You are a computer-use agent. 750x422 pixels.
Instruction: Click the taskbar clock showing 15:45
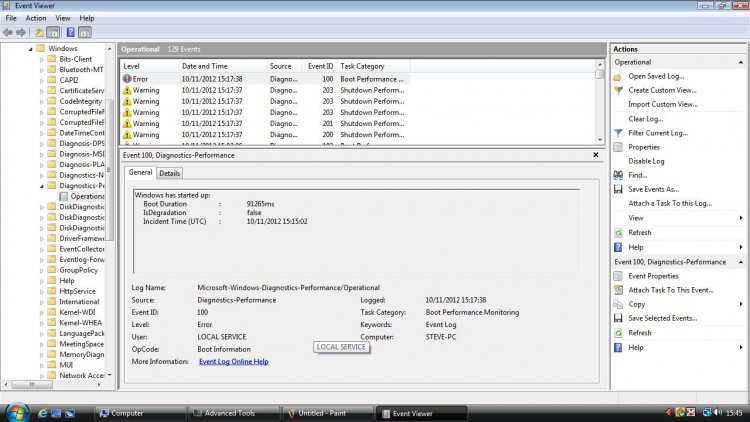coord(734,413)
